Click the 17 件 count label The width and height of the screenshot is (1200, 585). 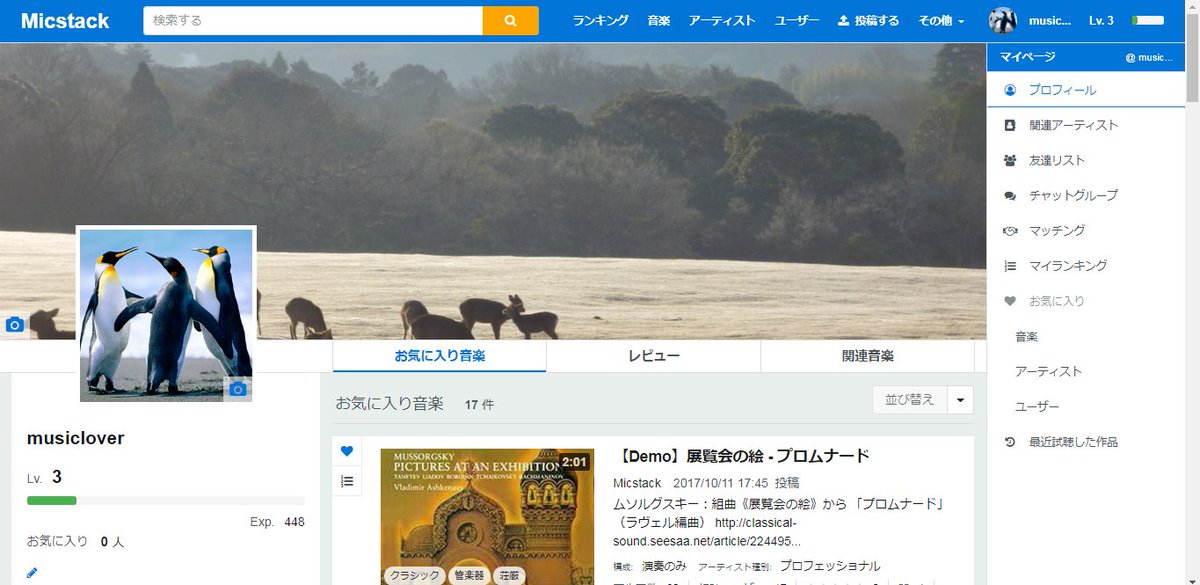(x=479, y=405)
